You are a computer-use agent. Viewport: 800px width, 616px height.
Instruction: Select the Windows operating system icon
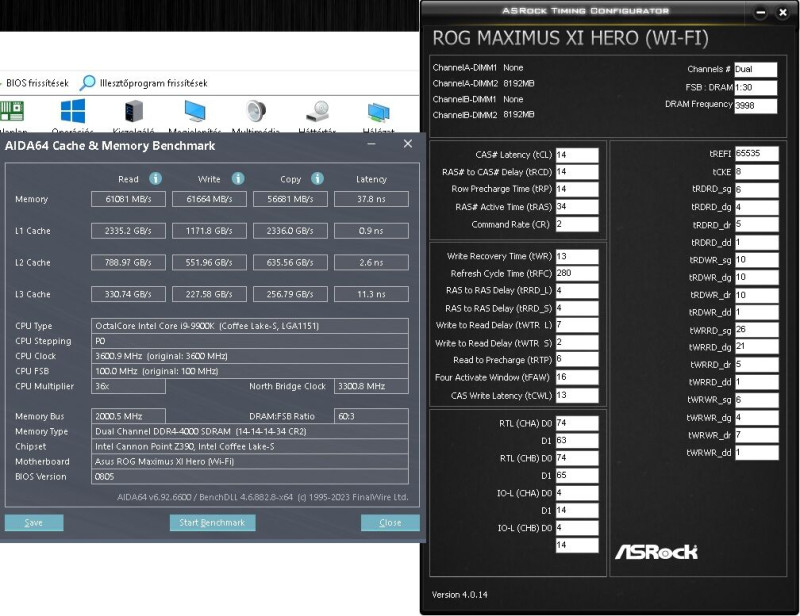coord(73,111)
